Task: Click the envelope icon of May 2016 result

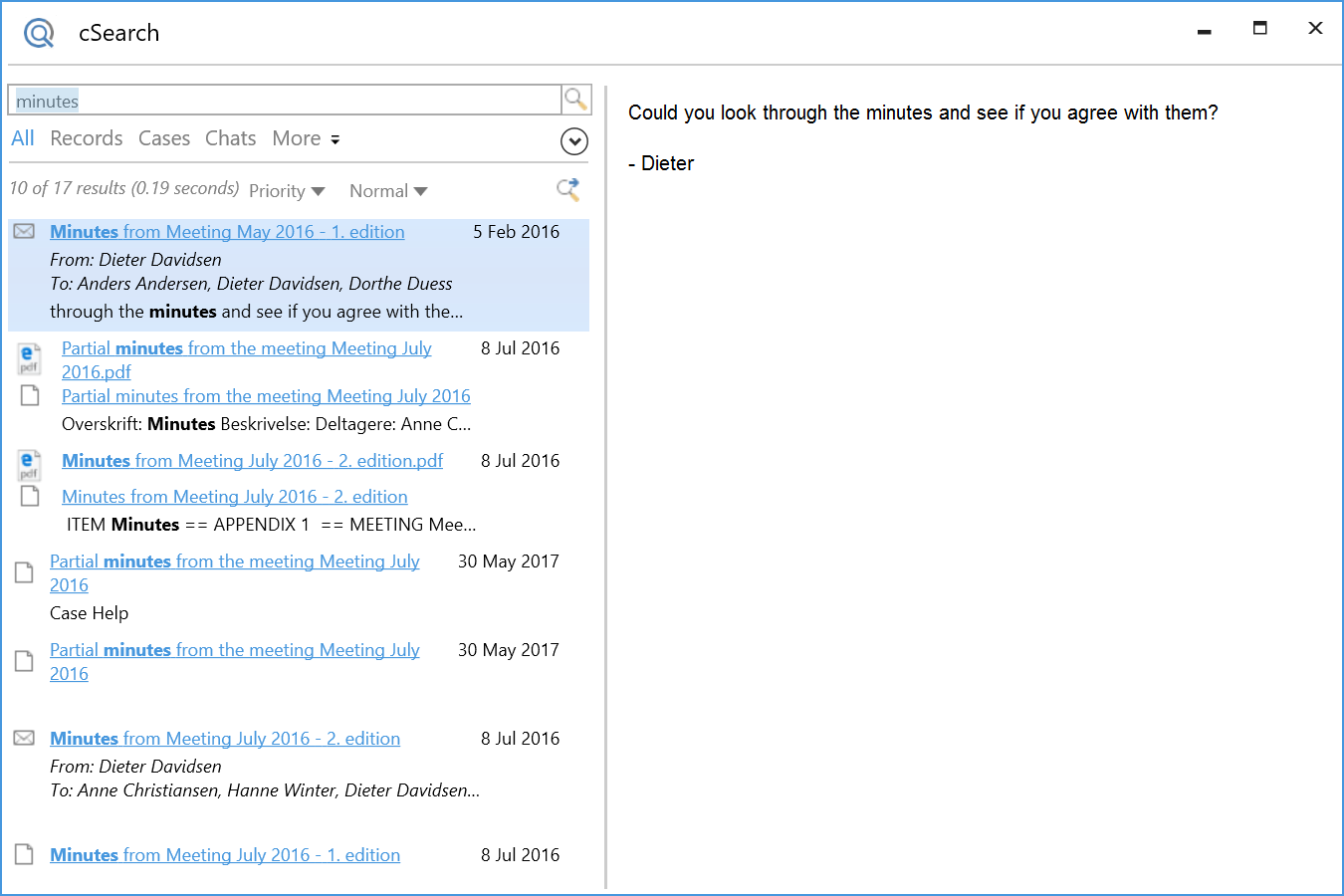Action: click(x=24, y=232)
